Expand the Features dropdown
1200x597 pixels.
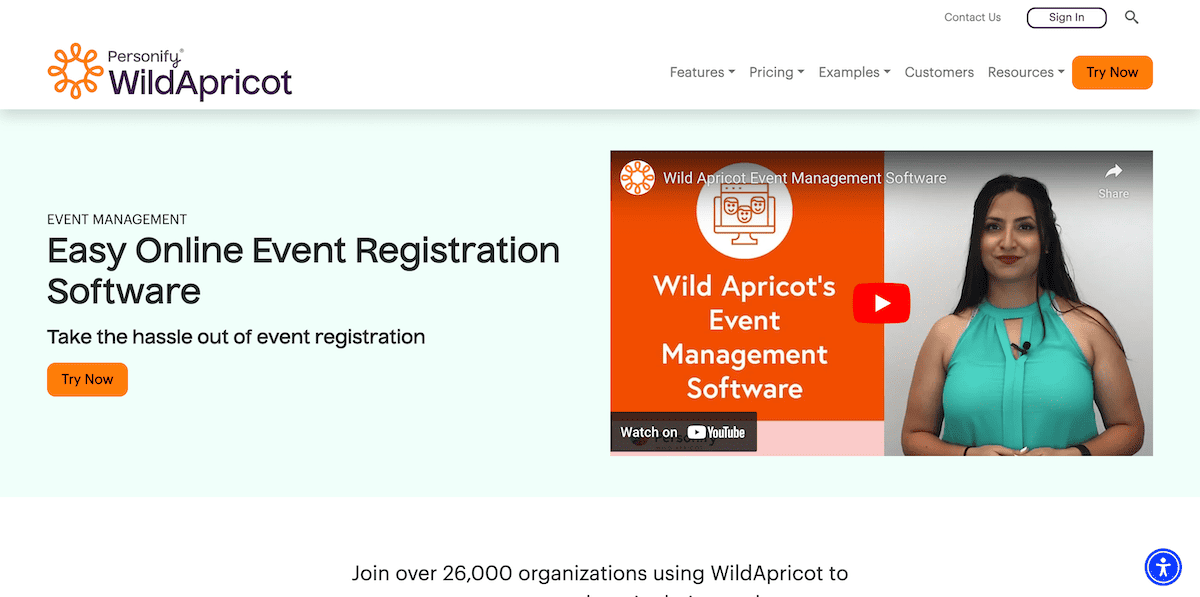pos(701,72)
